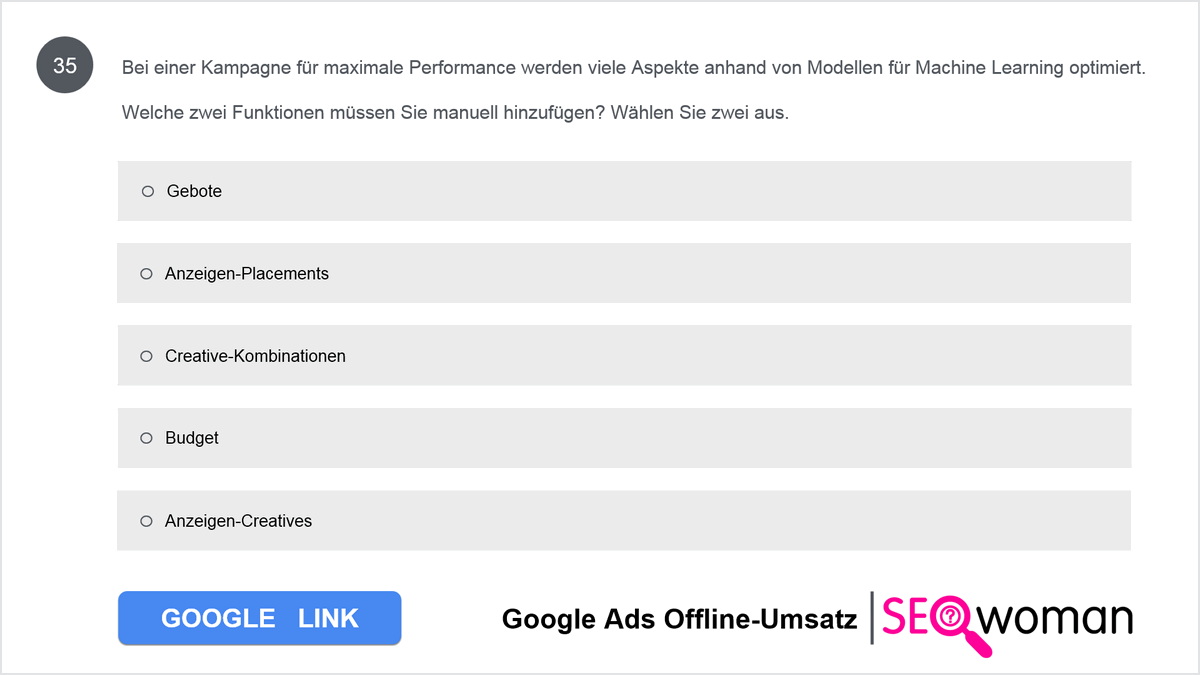Image resolution: width=1200 pixels, height=675 pixels.
Task: Choose the Creative-Kombinationen radio option
Action: [x=146, y=356]
